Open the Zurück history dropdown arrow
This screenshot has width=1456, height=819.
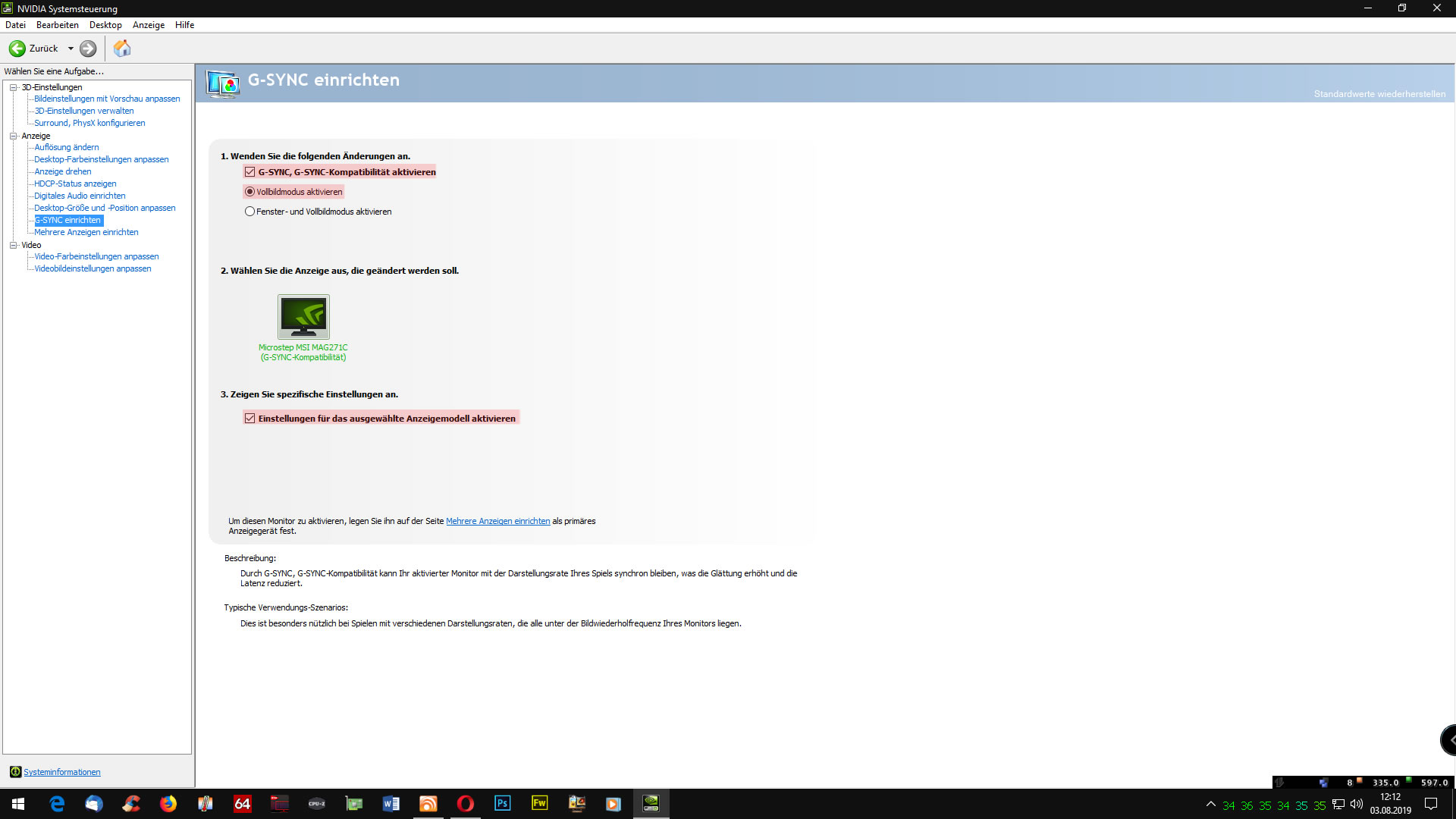(x=71, y=49)
